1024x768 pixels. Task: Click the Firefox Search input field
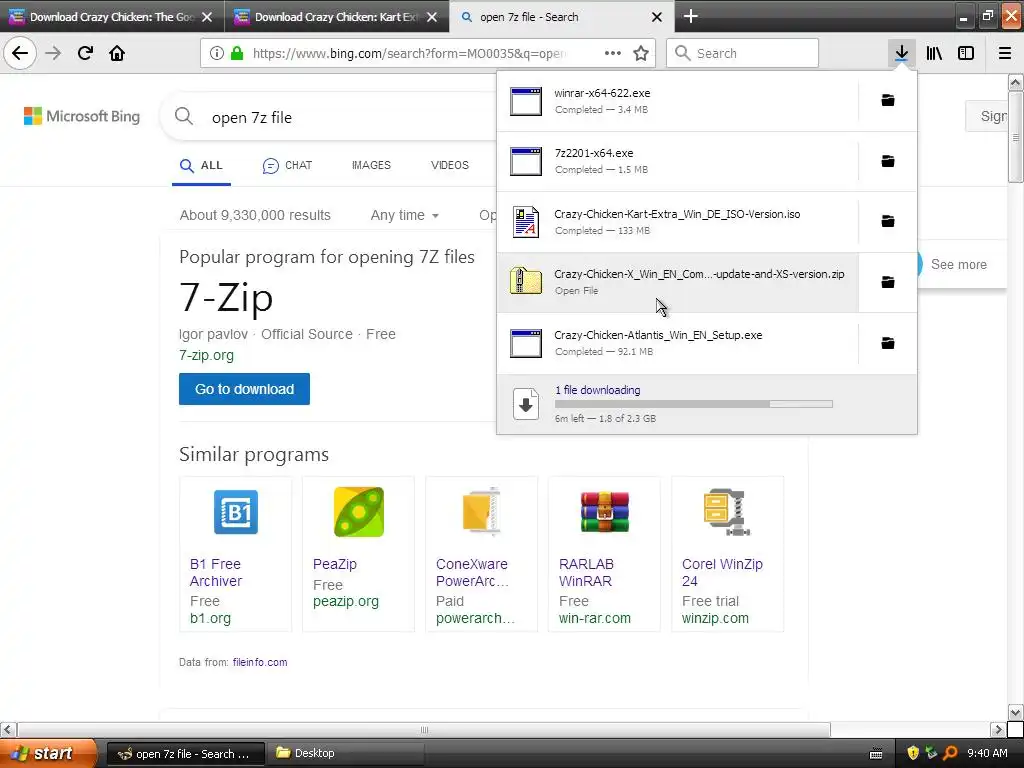point(743,53)
